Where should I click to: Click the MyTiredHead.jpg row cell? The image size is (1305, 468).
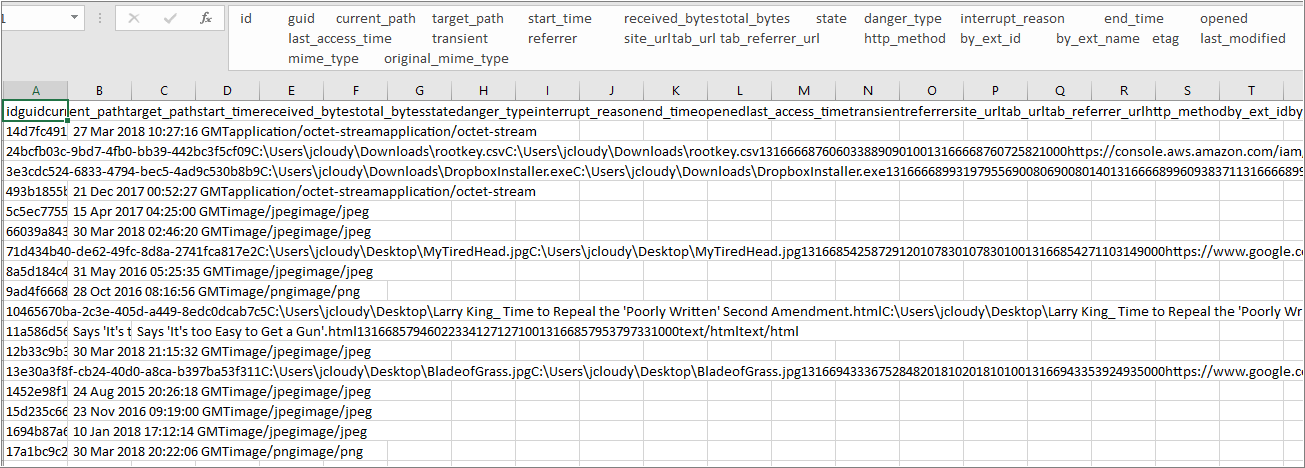(36, 251)
